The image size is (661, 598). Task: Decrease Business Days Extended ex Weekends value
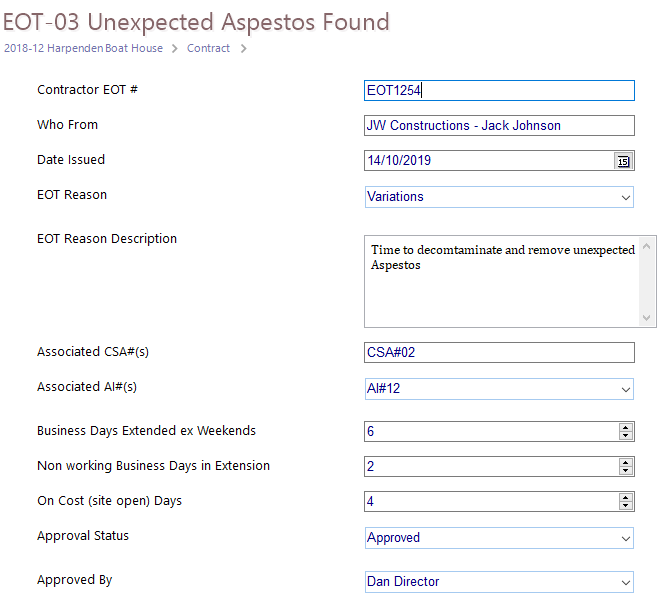626,435
